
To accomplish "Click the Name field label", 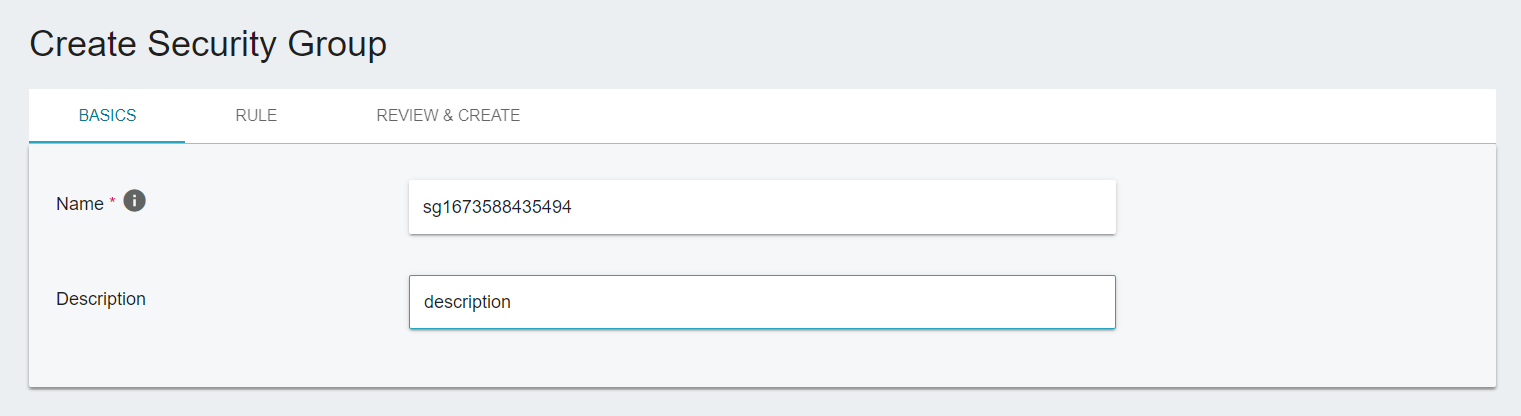I will [80, 203].
